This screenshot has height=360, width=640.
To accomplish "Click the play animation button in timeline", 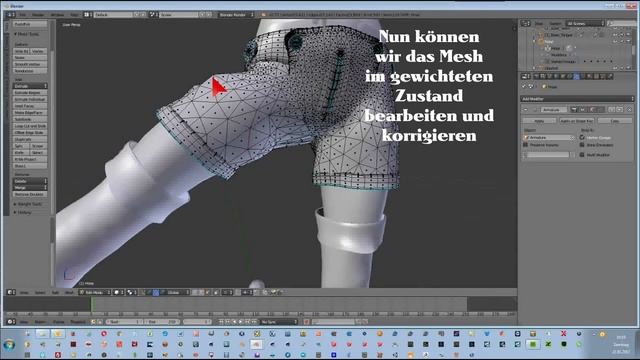I will (241, 322).
